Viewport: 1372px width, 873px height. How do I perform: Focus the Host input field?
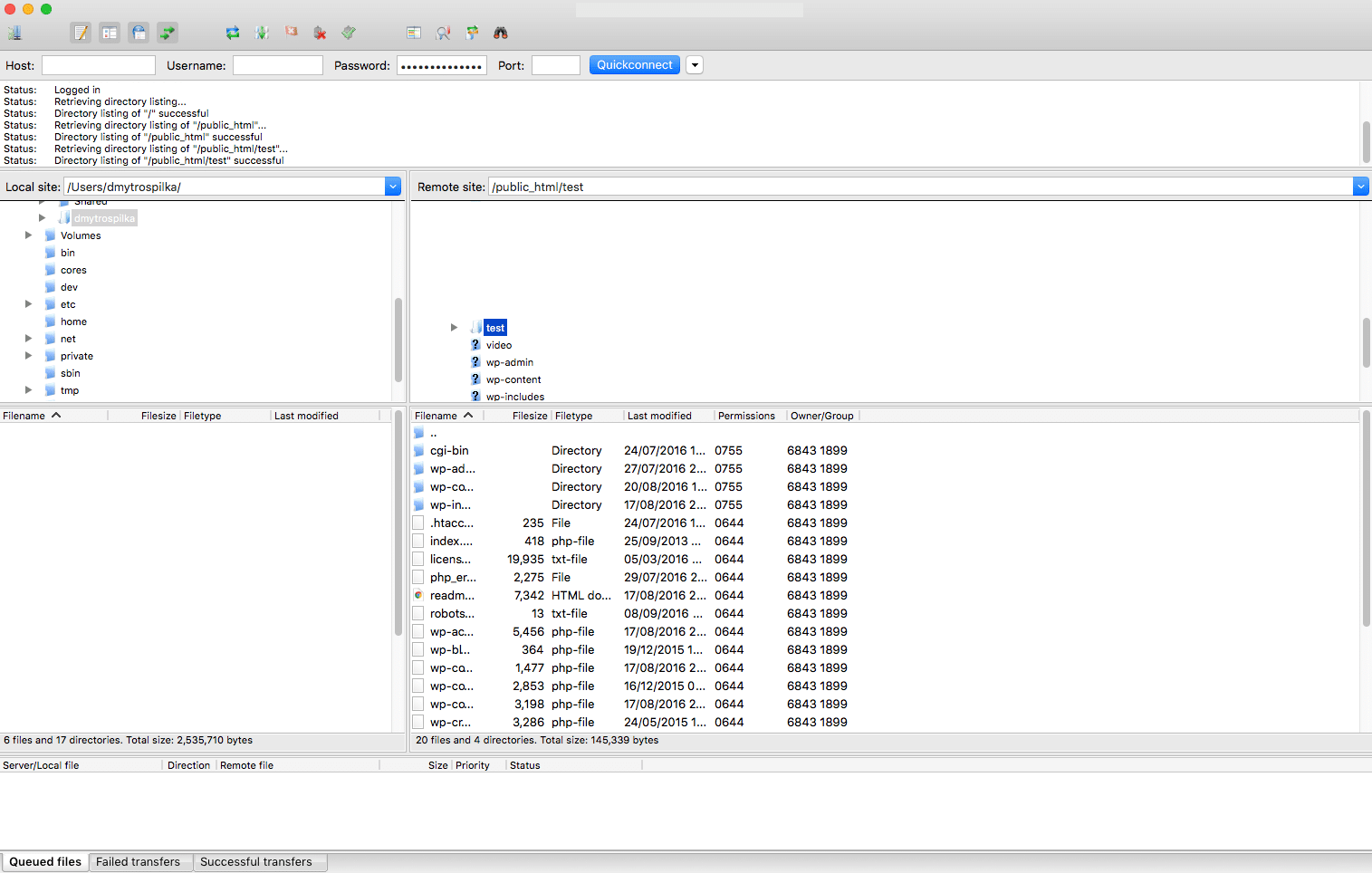coord(99,65)
